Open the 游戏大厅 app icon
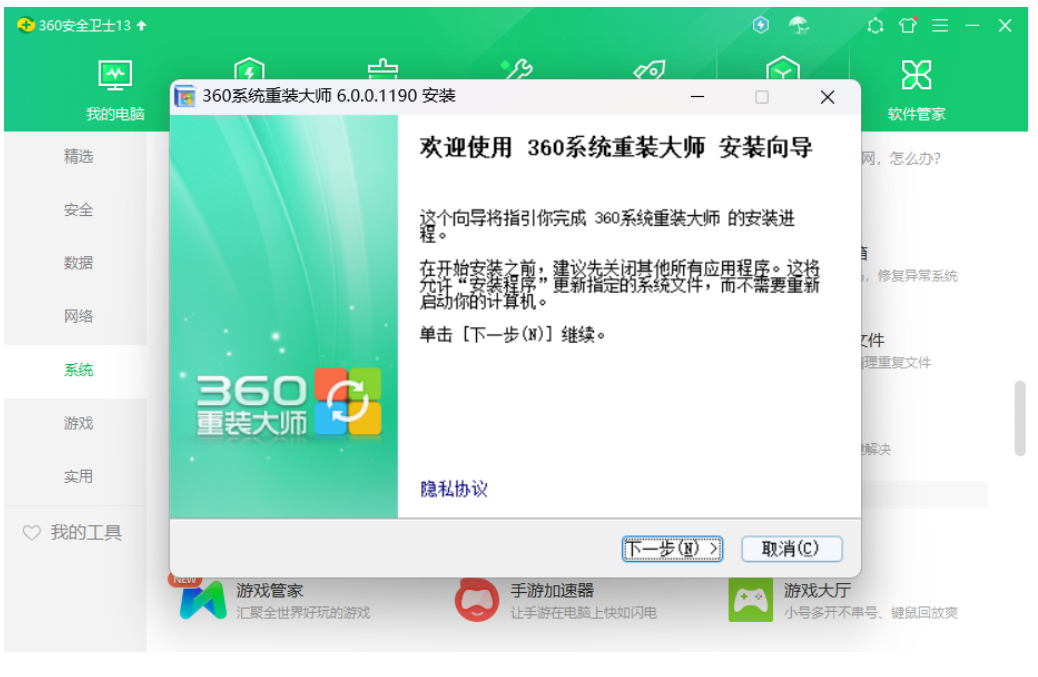 [751, 600]
